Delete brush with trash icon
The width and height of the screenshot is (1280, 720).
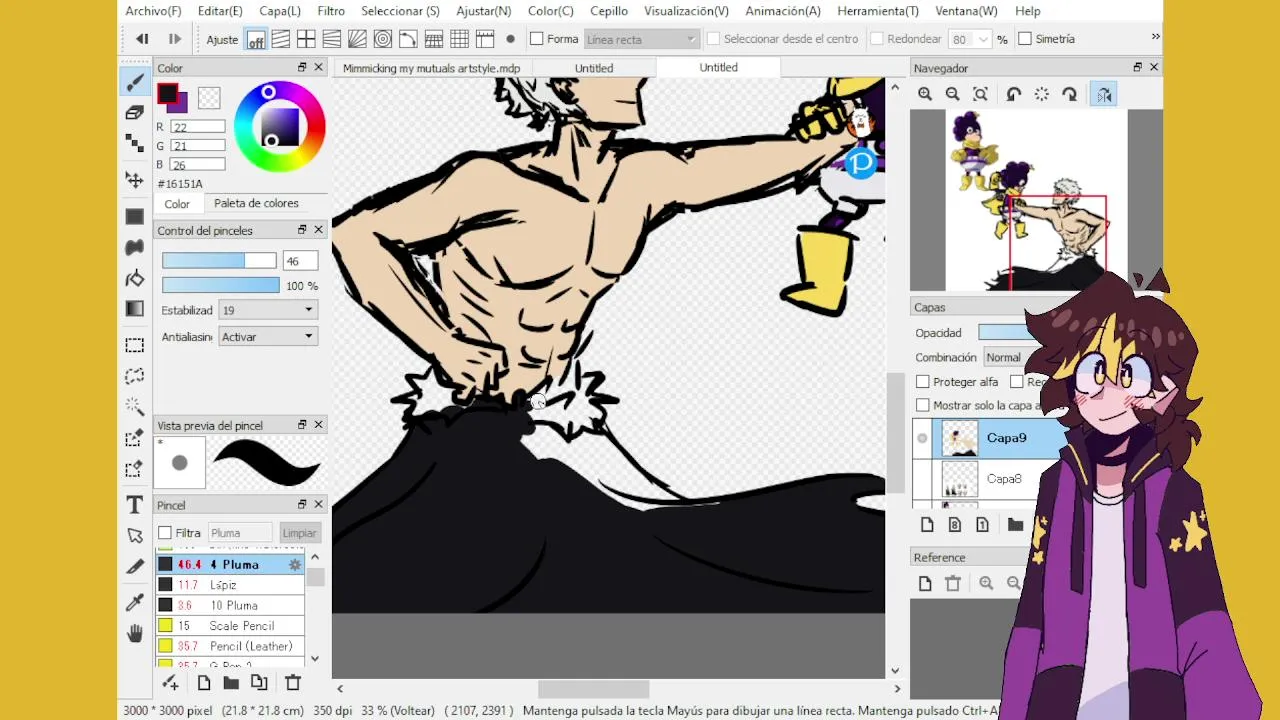(293, 683)
